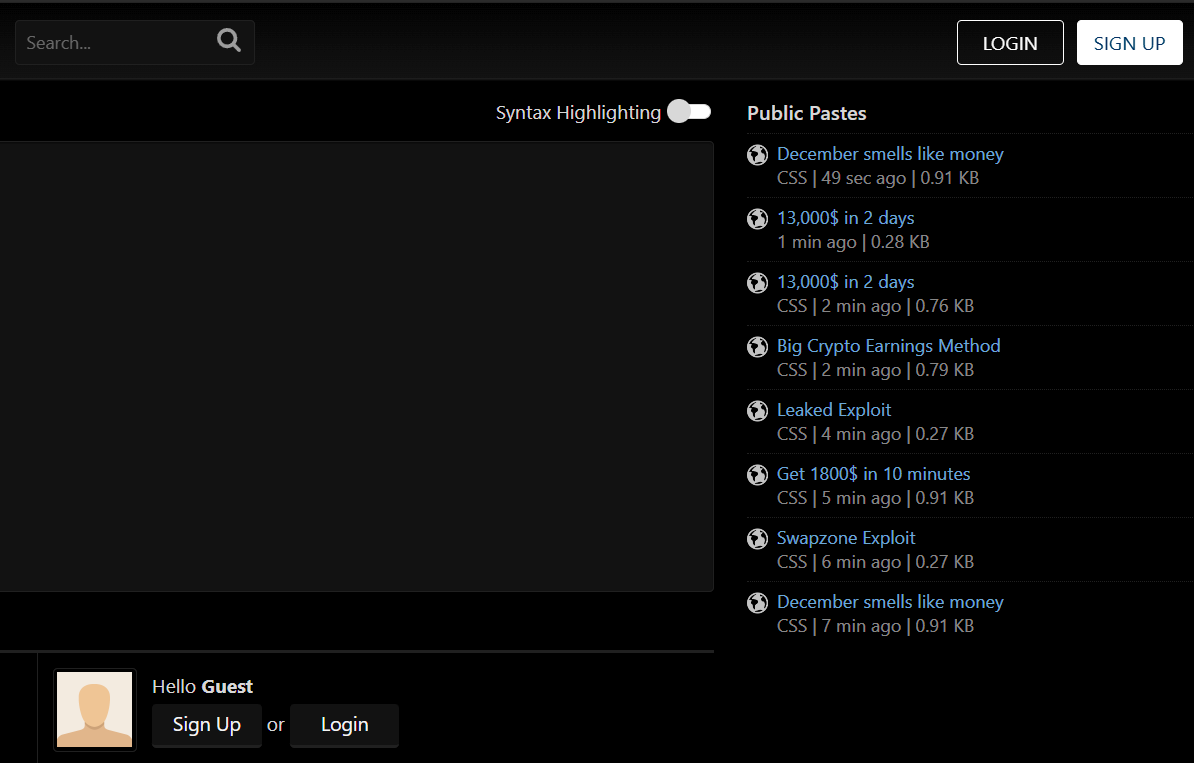Click globe icon beside Get 1800$ in 10 minutes
1194x763 pixels.
click(x=758, y=475)
